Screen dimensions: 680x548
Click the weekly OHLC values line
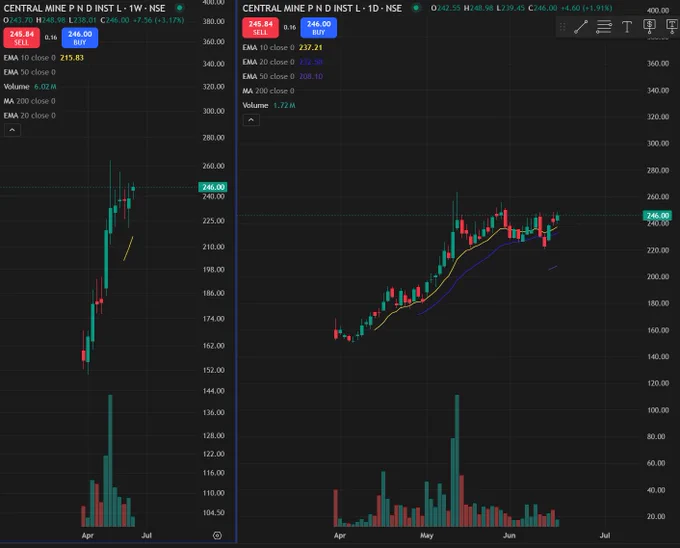[x=93, y=20]
